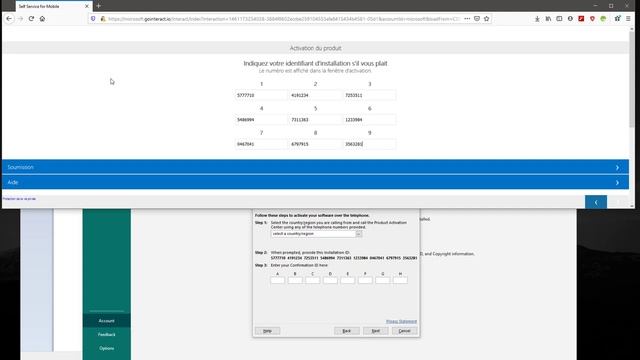Viewport: 640px width, 360px height.
Task: Click the dark round extension icon in toolbar
Action: pos(570,19)
